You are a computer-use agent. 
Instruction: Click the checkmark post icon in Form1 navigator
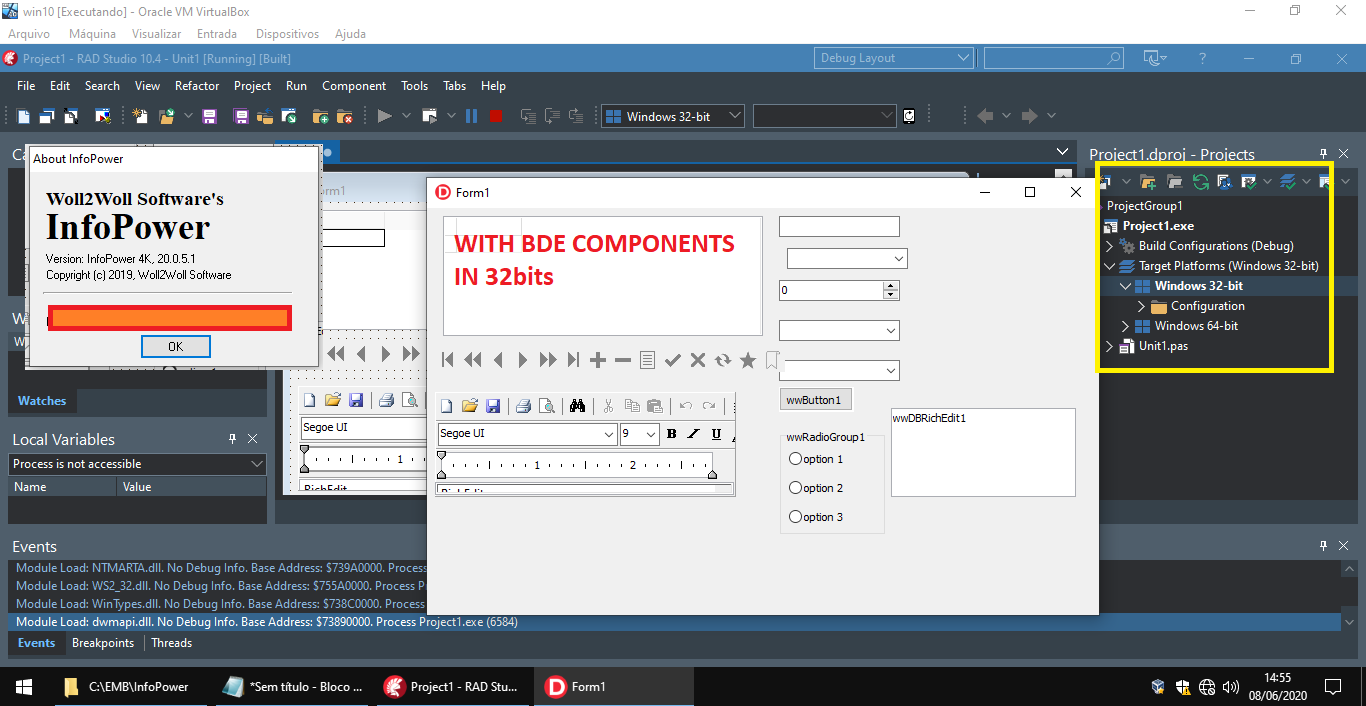pyautogui.click(x=673, y=360)
